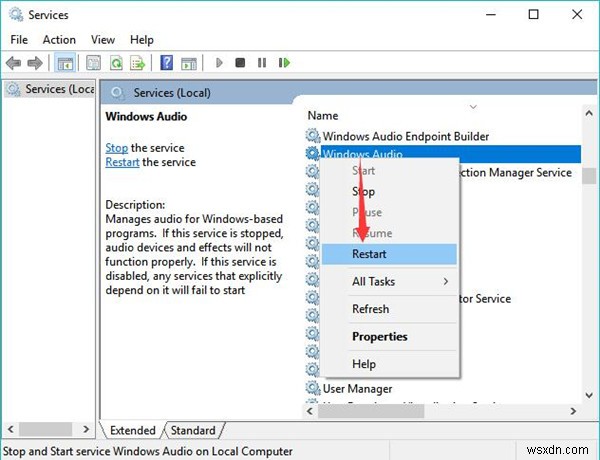Click the services list scroll right arrow

pyautogui.click(x=573, y=411)
